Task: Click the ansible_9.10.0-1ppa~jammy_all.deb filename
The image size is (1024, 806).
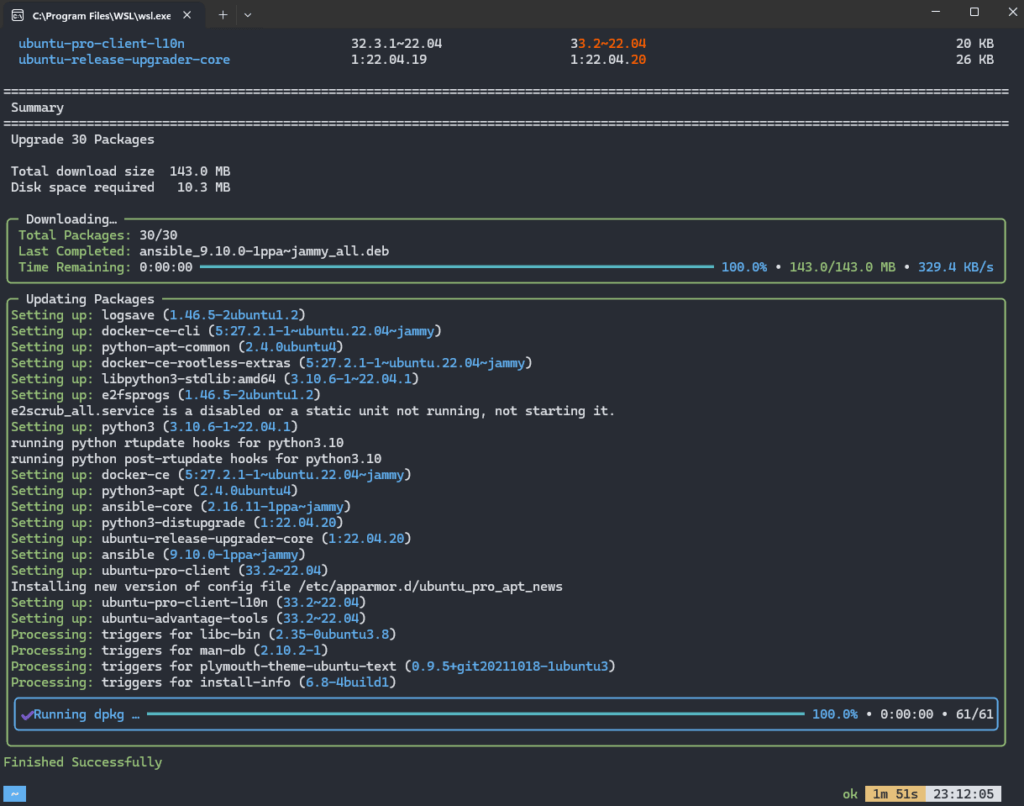Action: point(264,251)
